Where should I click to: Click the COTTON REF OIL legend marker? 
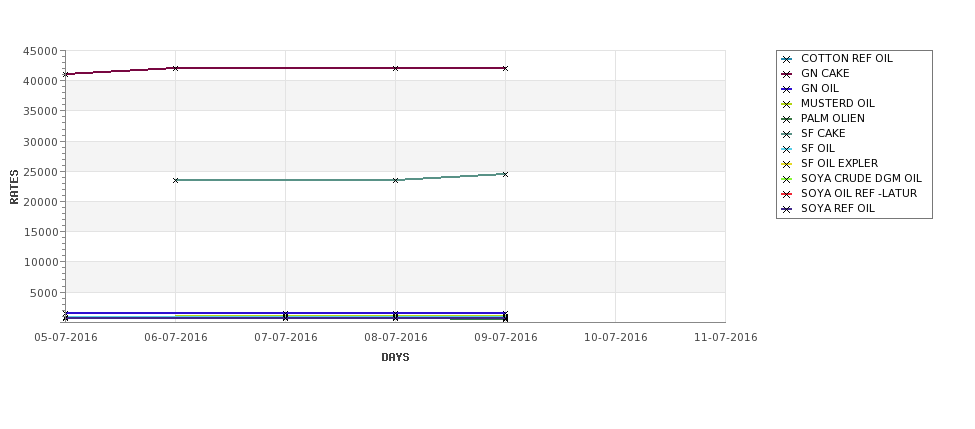click(x=787, y=59)
